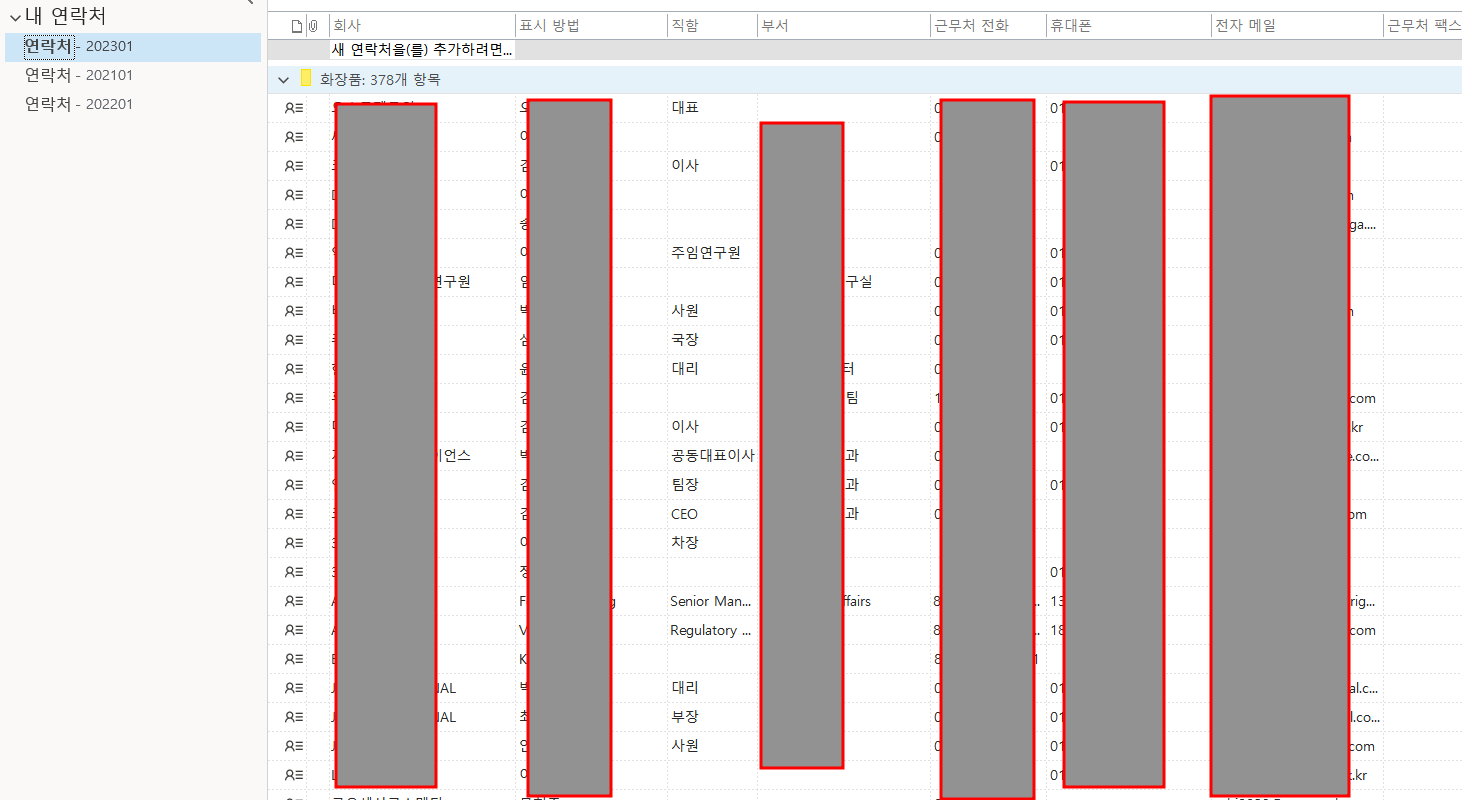1462x800 pixels.
Task: Open the 연락처 - 202201 folder
Action: pyautogui.click(x=79, y=104)
